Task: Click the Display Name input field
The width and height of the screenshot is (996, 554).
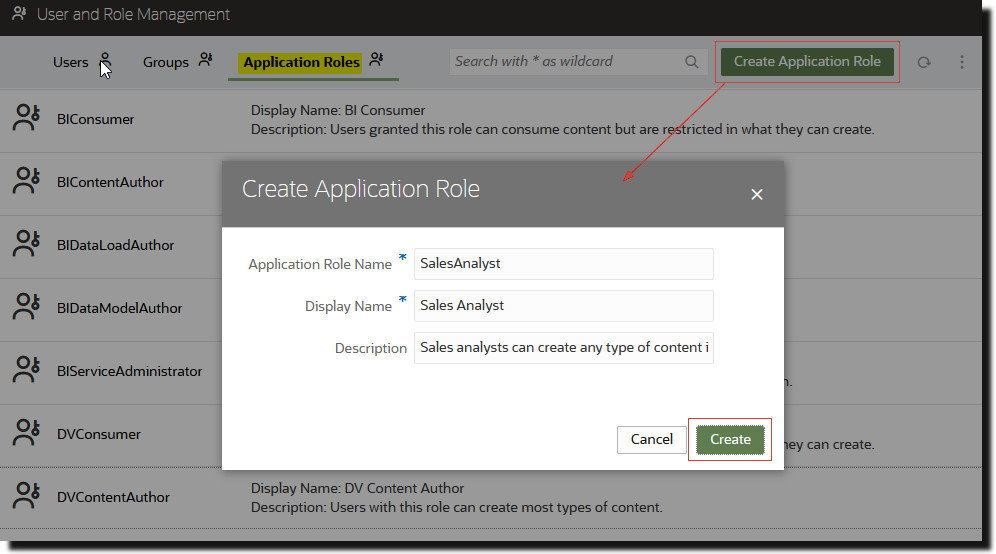Action: pos(563,306)
